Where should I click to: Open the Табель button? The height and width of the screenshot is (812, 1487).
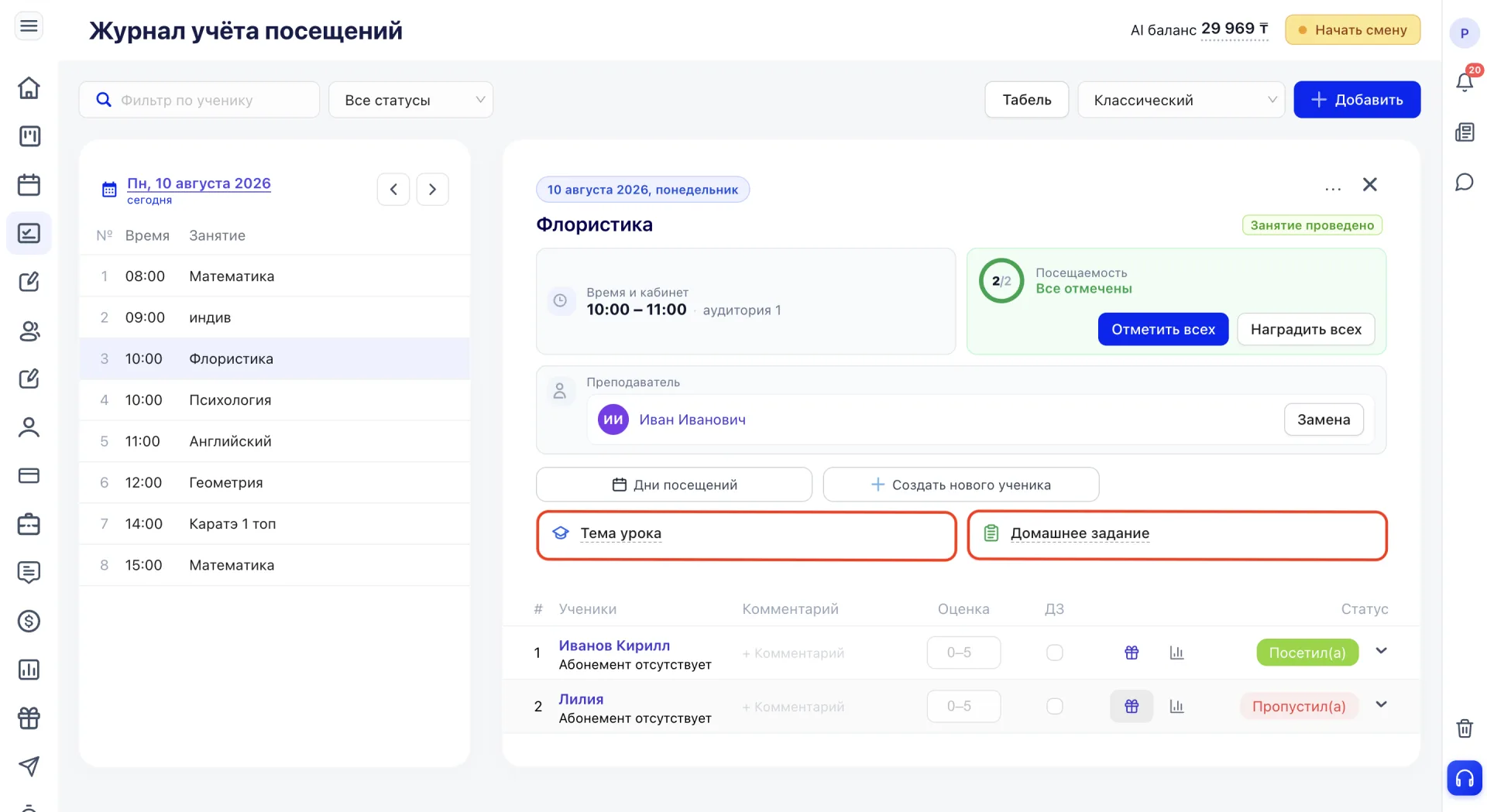point(1027,100)
